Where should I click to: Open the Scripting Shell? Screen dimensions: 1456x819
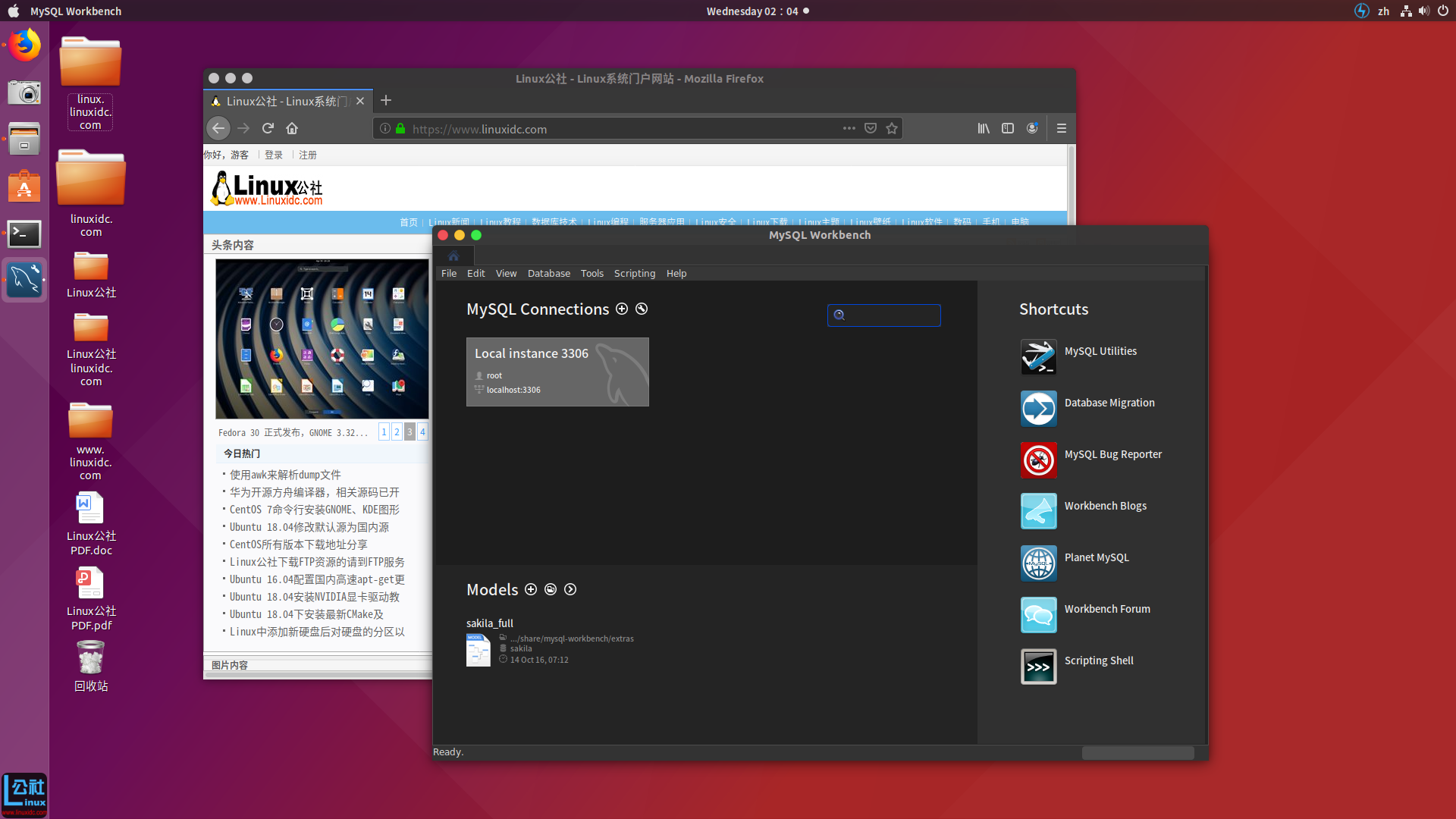[x=1098, y=661]
